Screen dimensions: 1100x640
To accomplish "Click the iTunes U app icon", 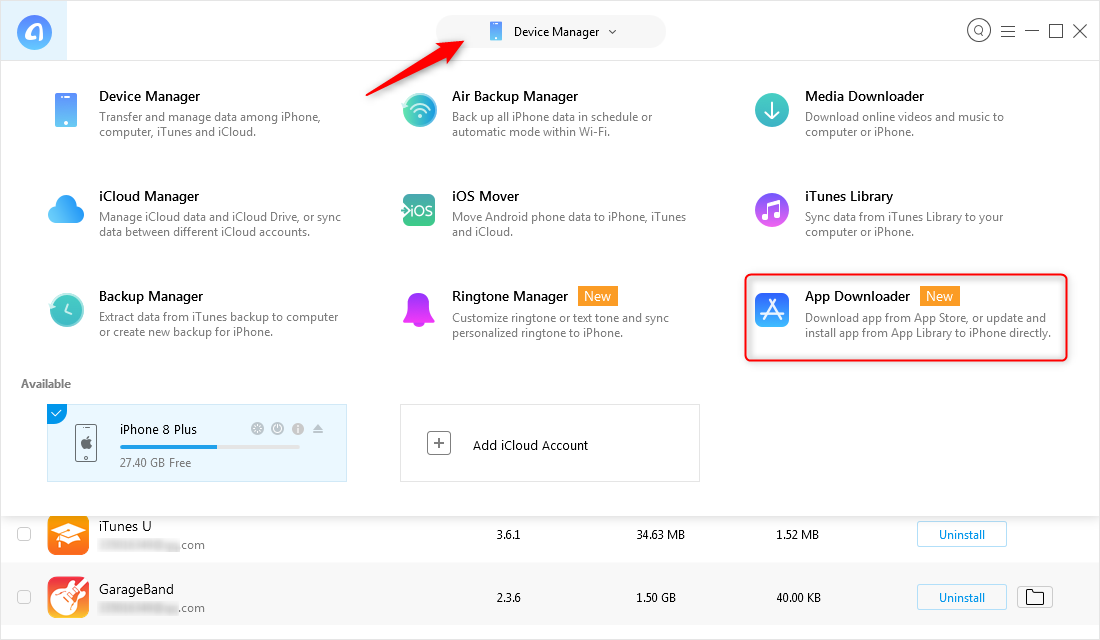I will click(68, 535).
